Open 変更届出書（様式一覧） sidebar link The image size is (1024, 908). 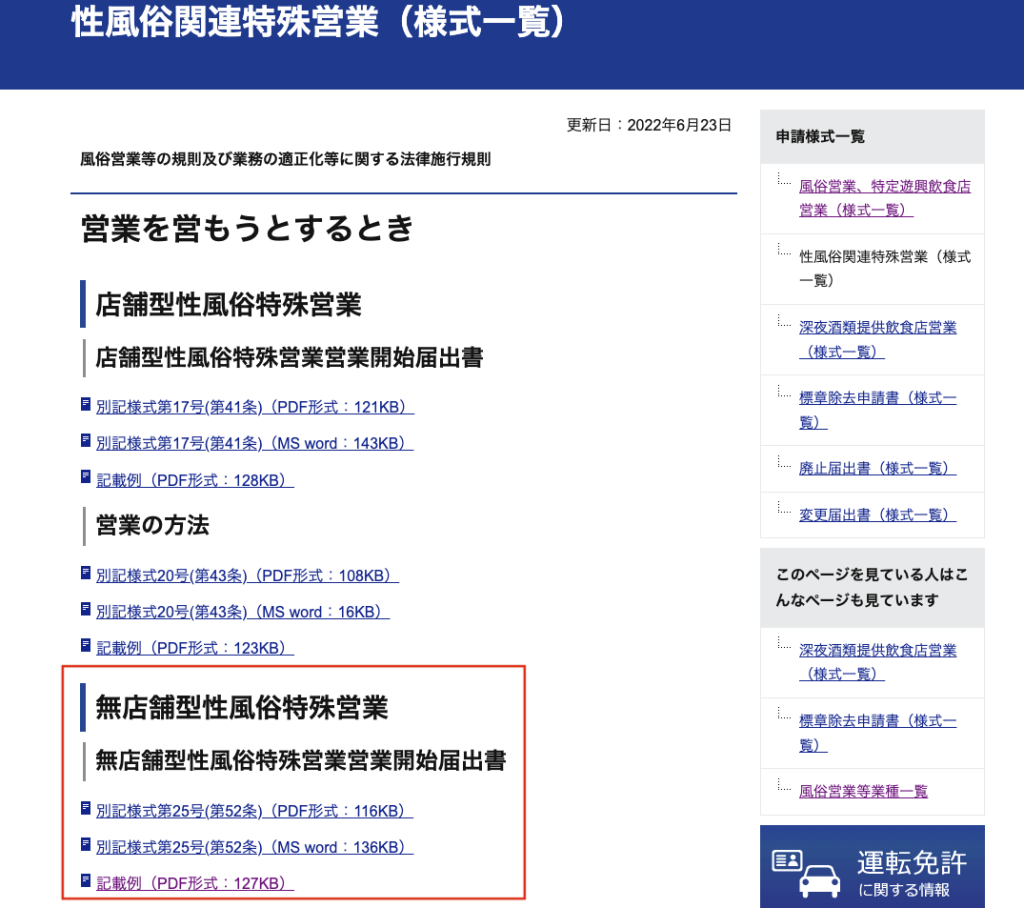point(877,515)
